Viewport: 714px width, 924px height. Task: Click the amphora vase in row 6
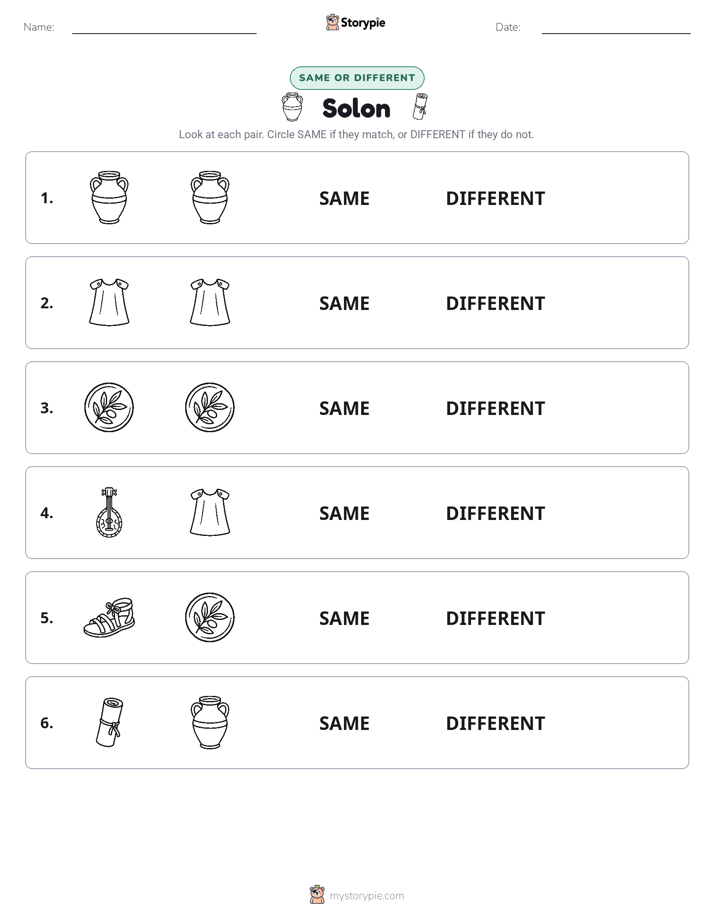point(210,722)
